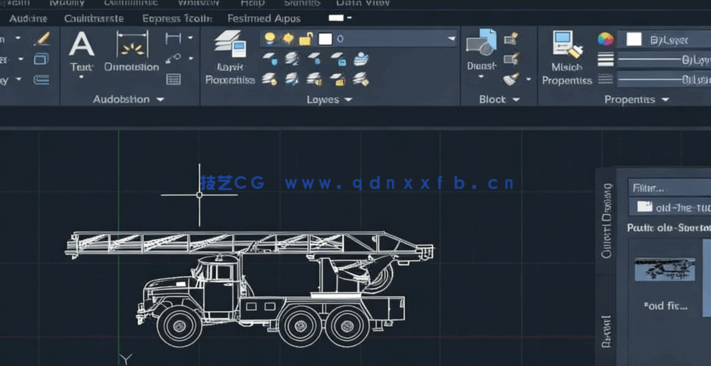Click the Insert block icon
The image size is (711, 366).
482,43
